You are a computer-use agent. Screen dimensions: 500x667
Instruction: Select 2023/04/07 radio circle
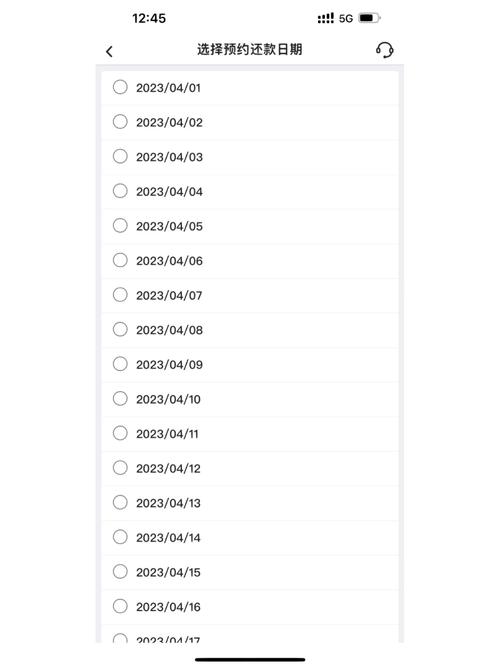[x=120, y=295]
